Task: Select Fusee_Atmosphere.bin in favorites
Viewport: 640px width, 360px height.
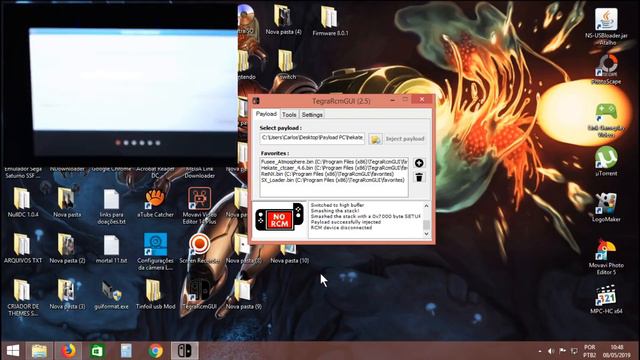Action: pos(334,162)
